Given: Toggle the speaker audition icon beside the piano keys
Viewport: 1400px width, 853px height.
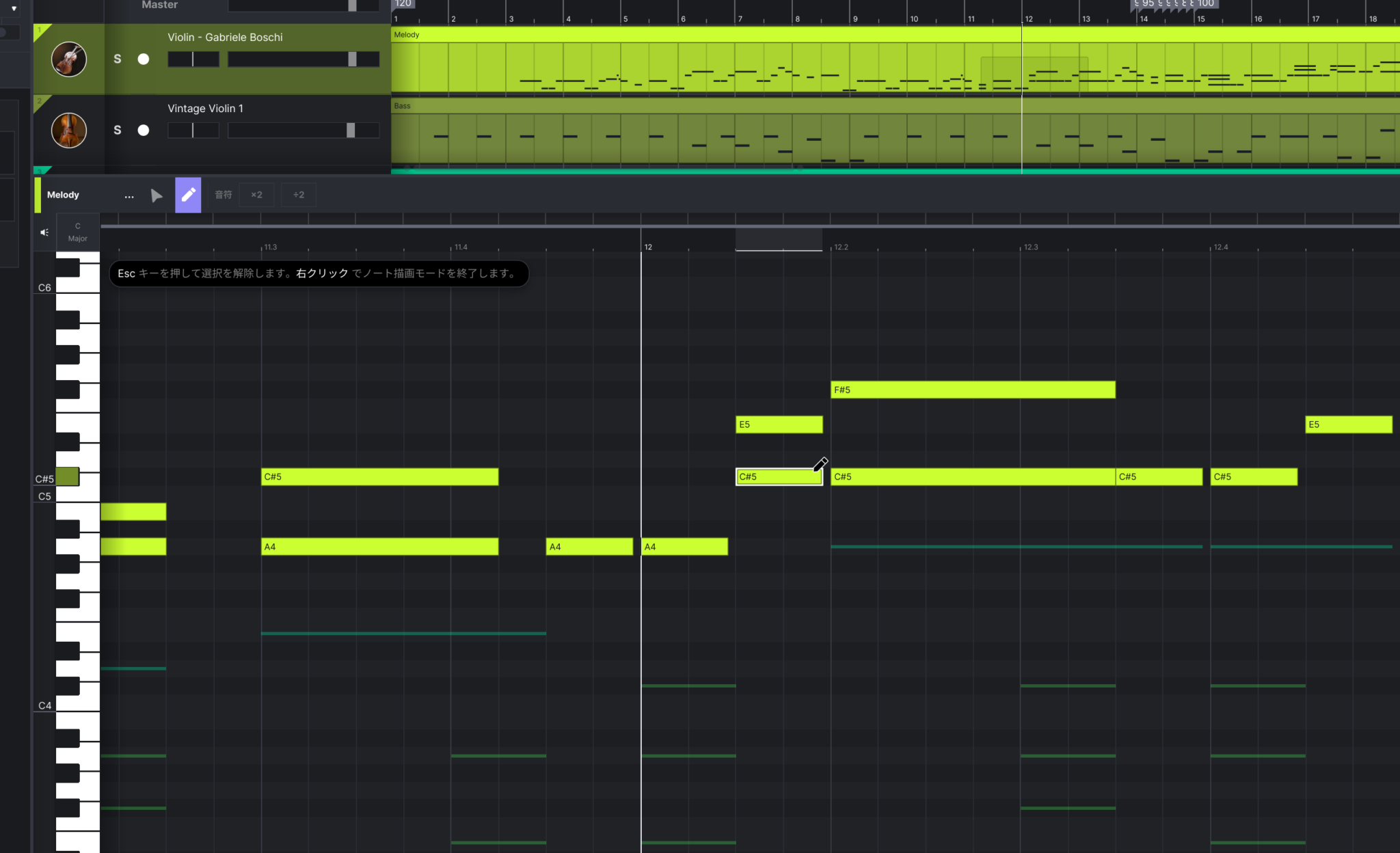Looking at the screenshot, I should 44,232.
